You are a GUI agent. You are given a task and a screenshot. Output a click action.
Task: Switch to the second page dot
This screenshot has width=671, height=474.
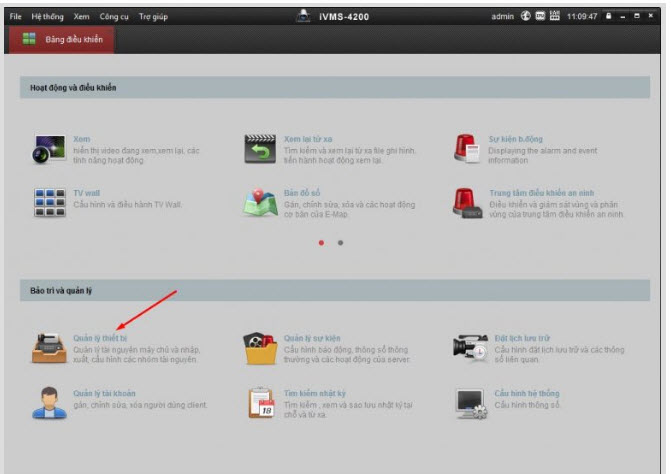pos(340,243)
